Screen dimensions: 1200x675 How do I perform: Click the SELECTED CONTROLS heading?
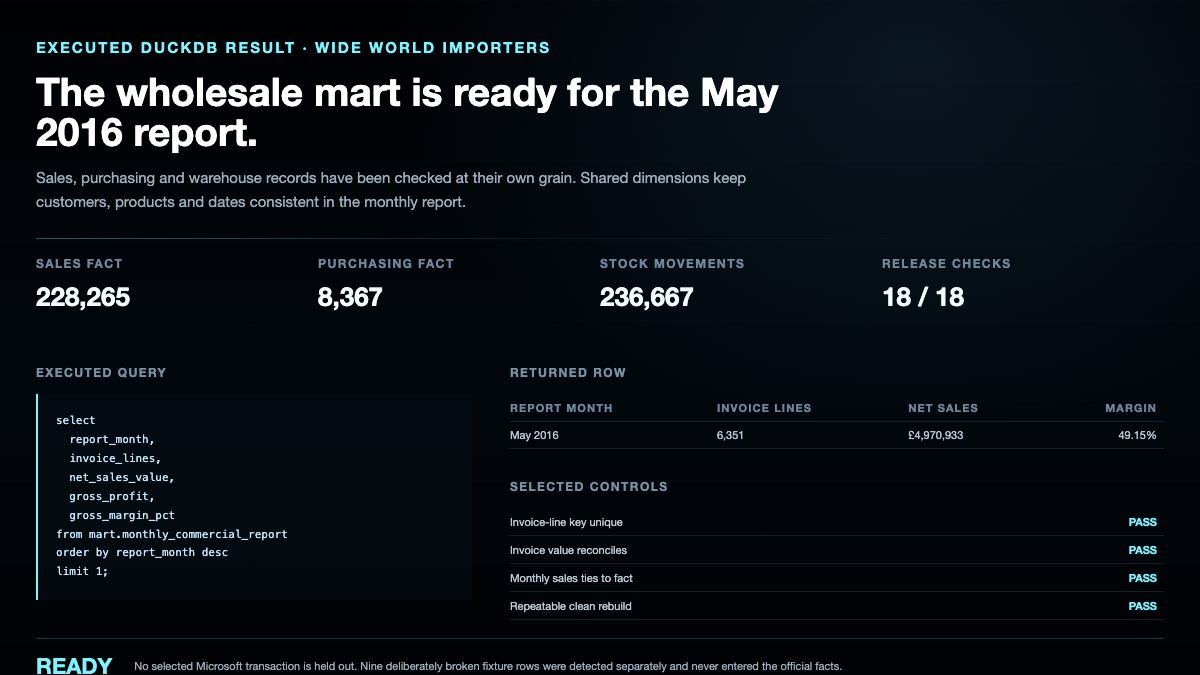pyautogui.click(x=589, y=487)
